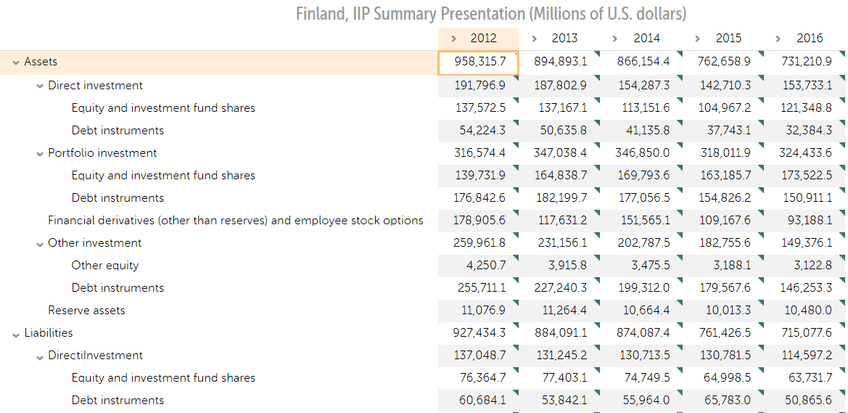The height and width of the screenshot is (413, 848).
Task: Expand the 2013 column header arrow
Action: (535, 38)
